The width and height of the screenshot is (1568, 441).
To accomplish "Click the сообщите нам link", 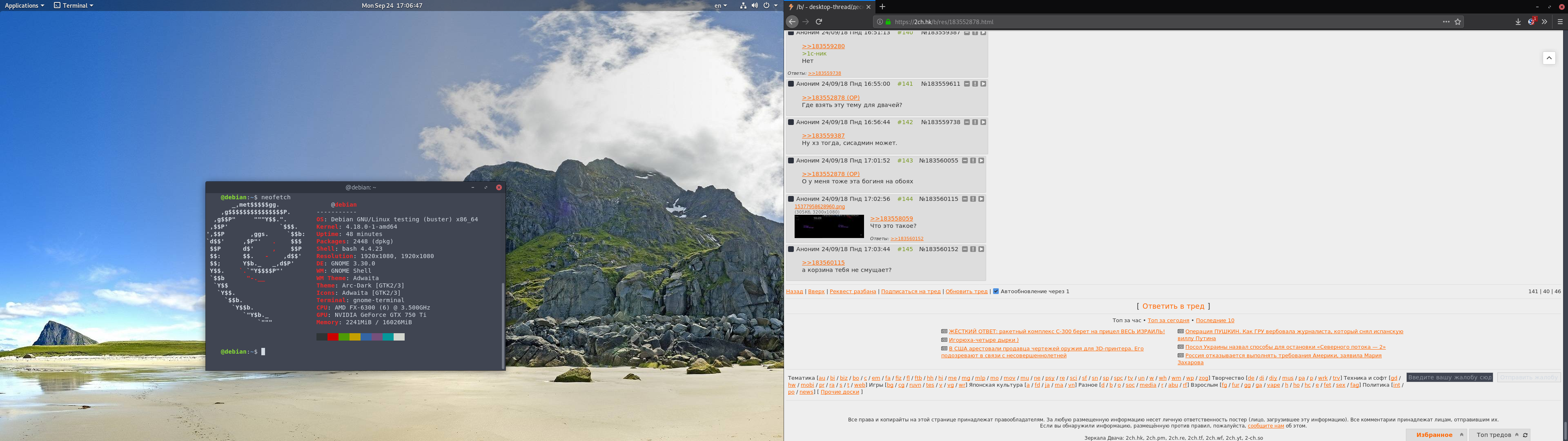I will pos(1265,426).
